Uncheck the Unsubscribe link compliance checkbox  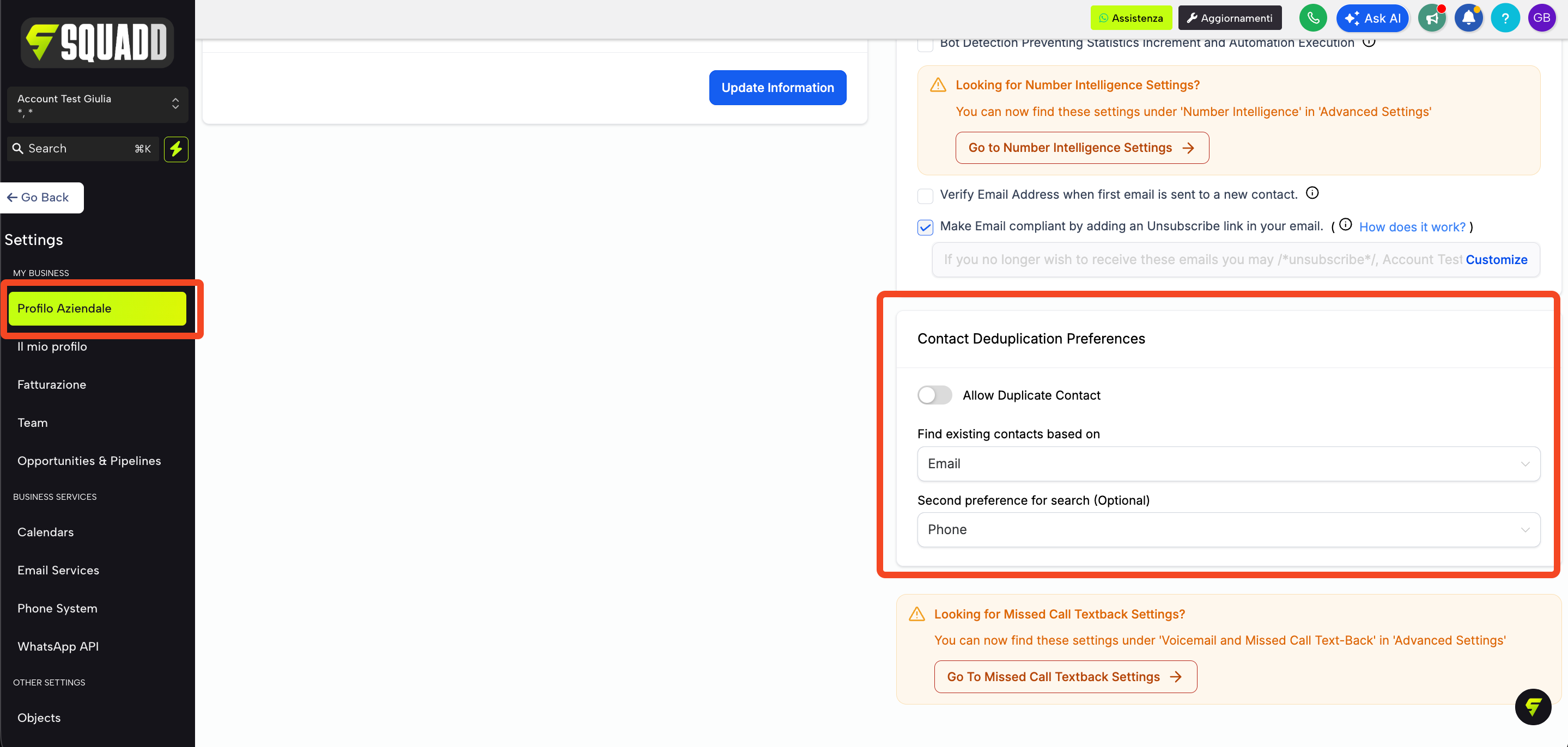coord(925,228)
